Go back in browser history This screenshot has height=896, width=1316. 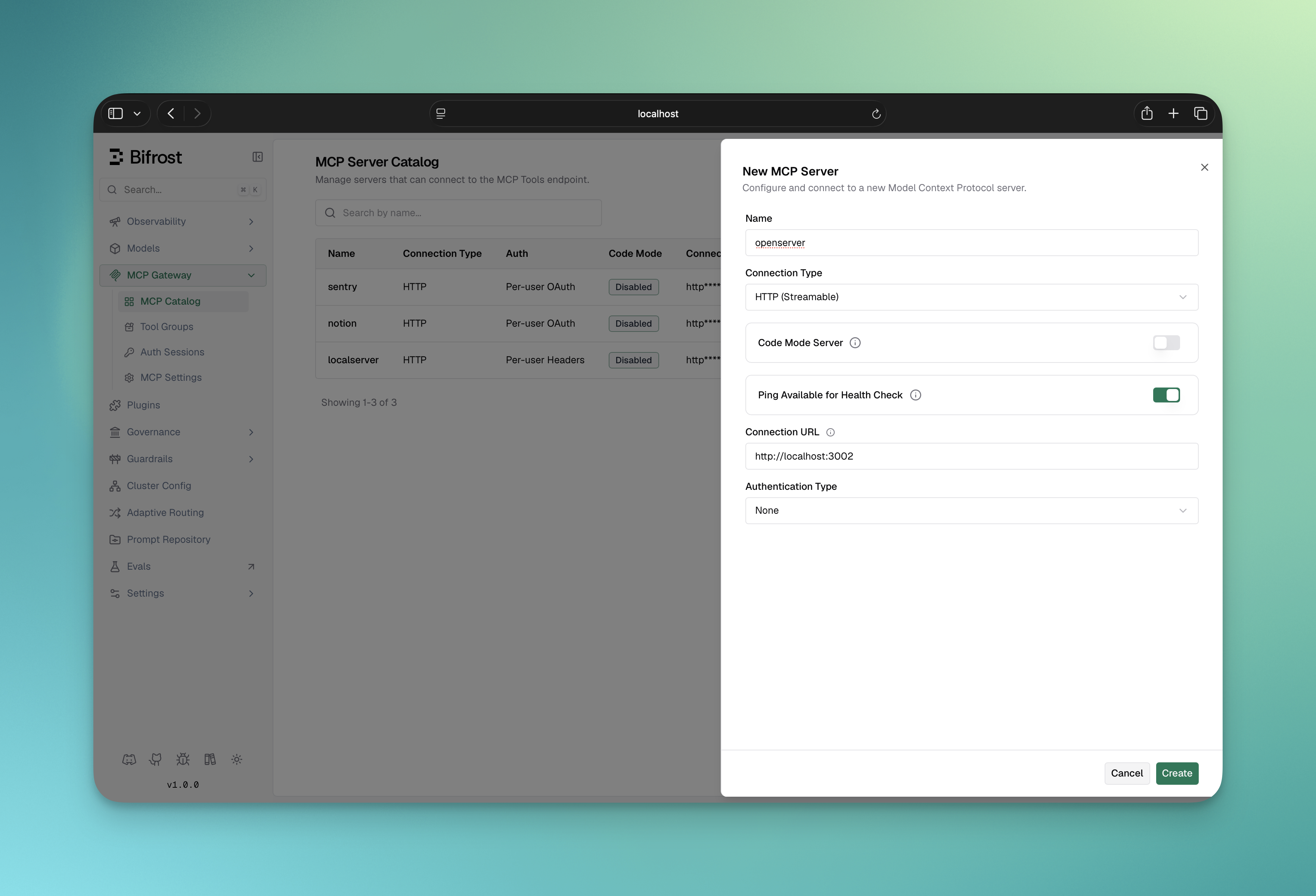point(171,113)
